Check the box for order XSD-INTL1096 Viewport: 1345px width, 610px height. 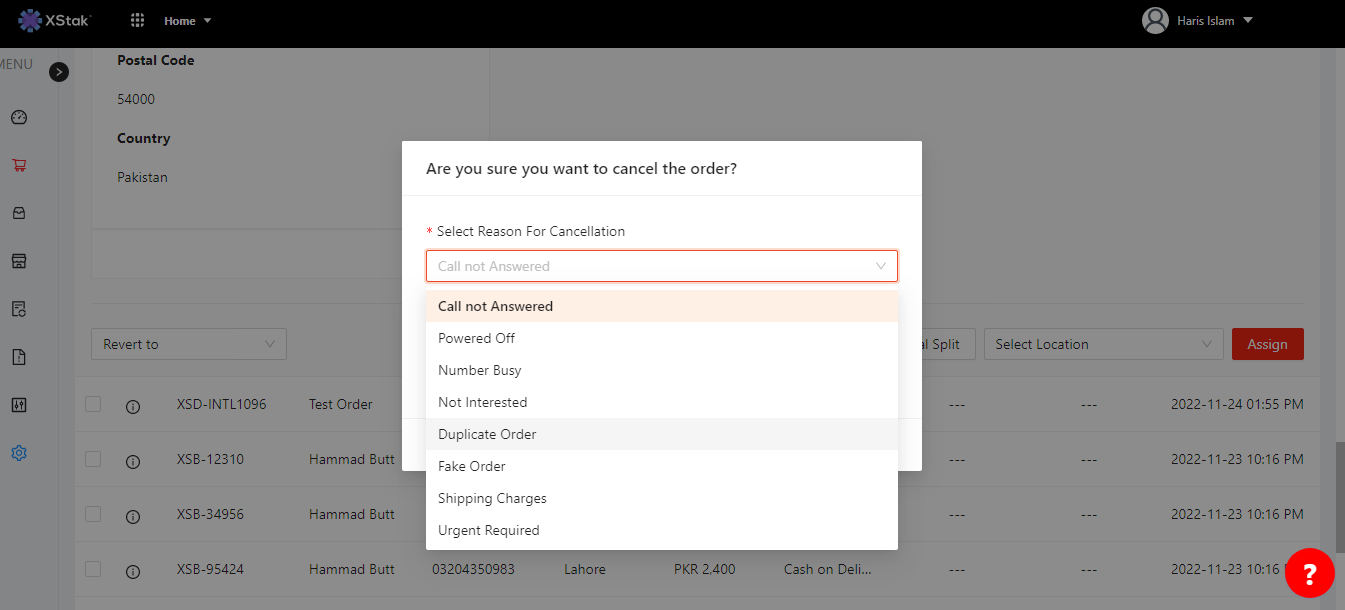[93, 404]
